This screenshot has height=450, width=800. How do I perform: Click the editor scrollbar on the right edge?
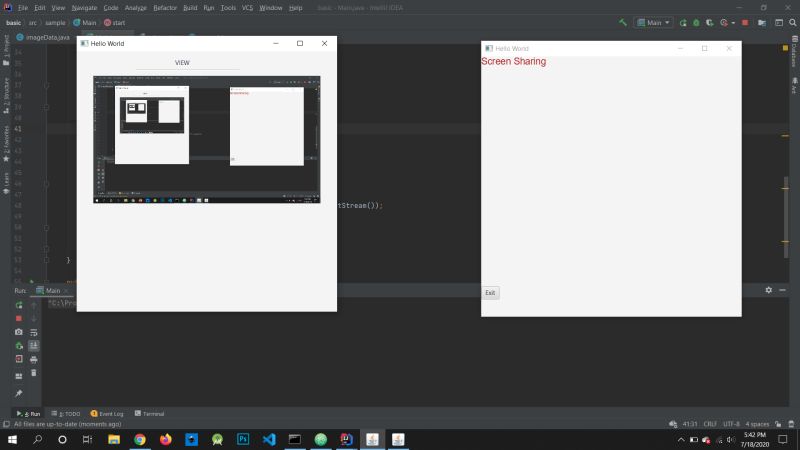pos(786,217)
